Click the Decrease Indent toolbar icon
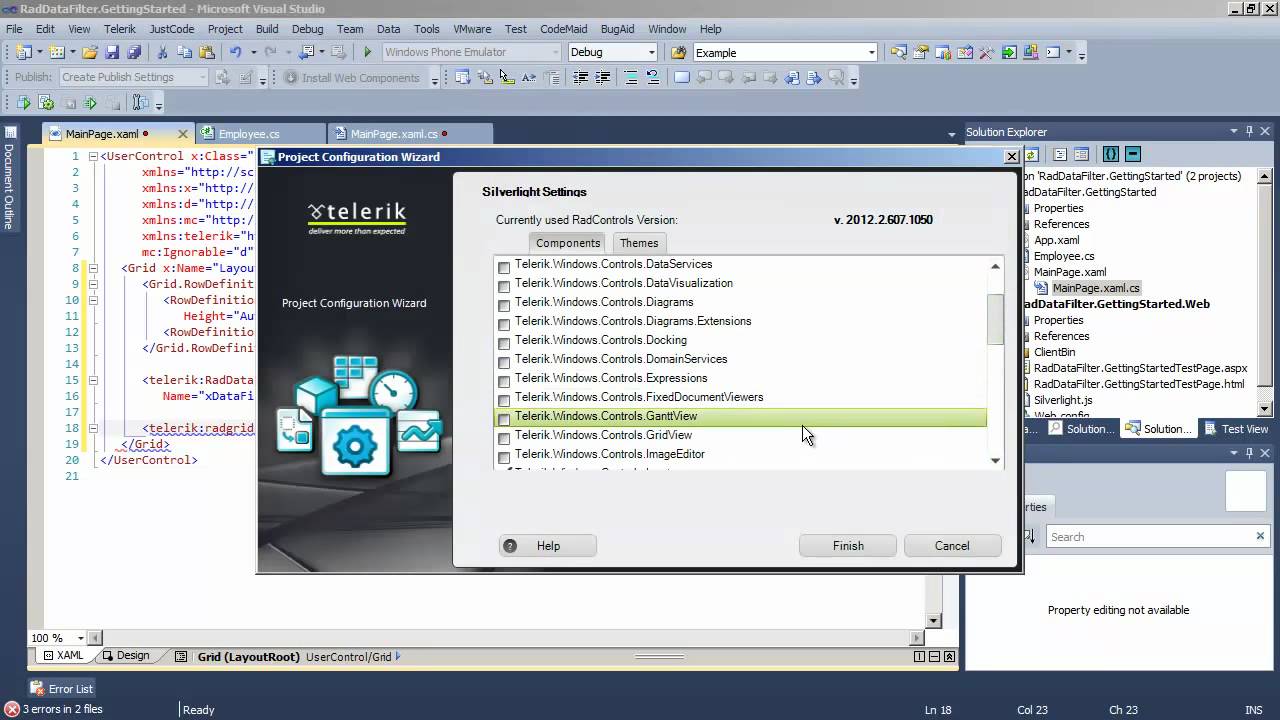 pyautogui.click(x=580, y=77)
